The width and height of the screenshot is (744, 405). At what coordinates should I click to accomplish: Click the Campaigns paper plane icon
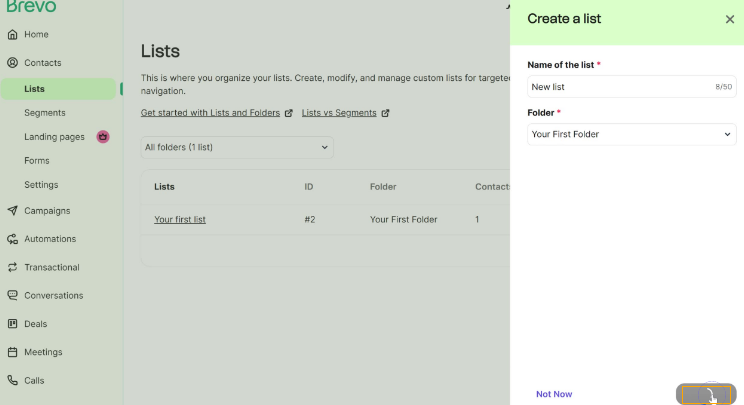pyautogui.click(x=13, y=211)
